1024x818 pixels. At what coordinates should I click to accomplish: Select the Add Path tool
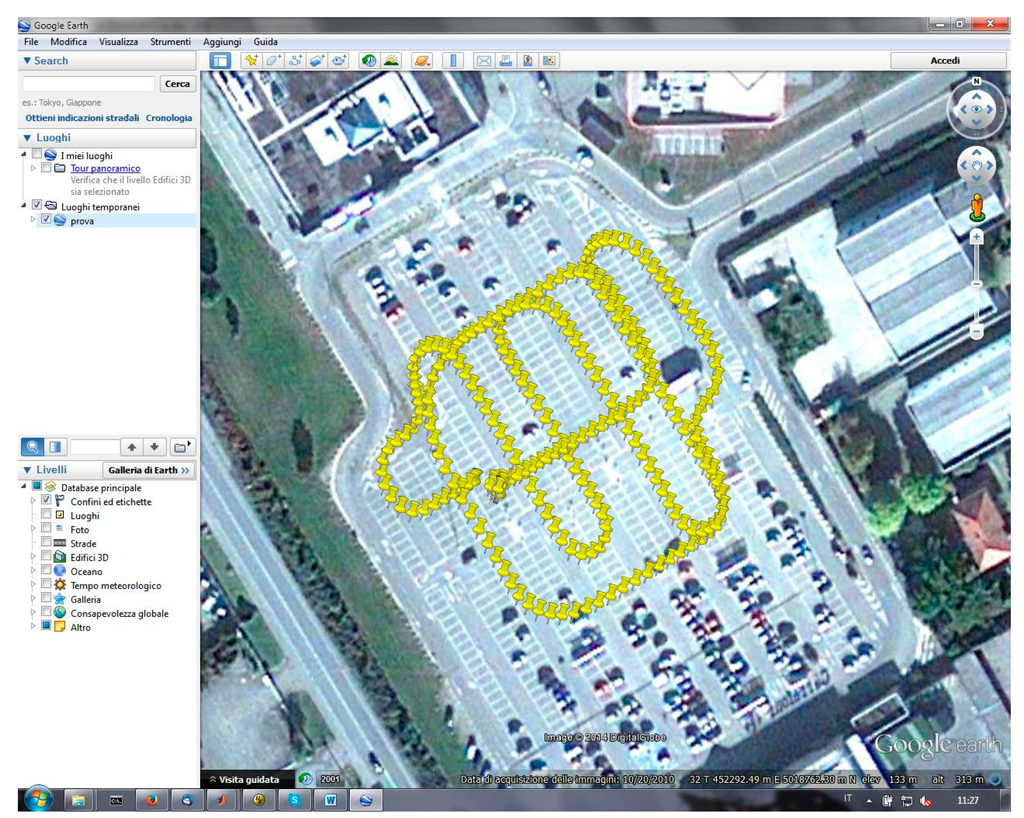point(295,60)
